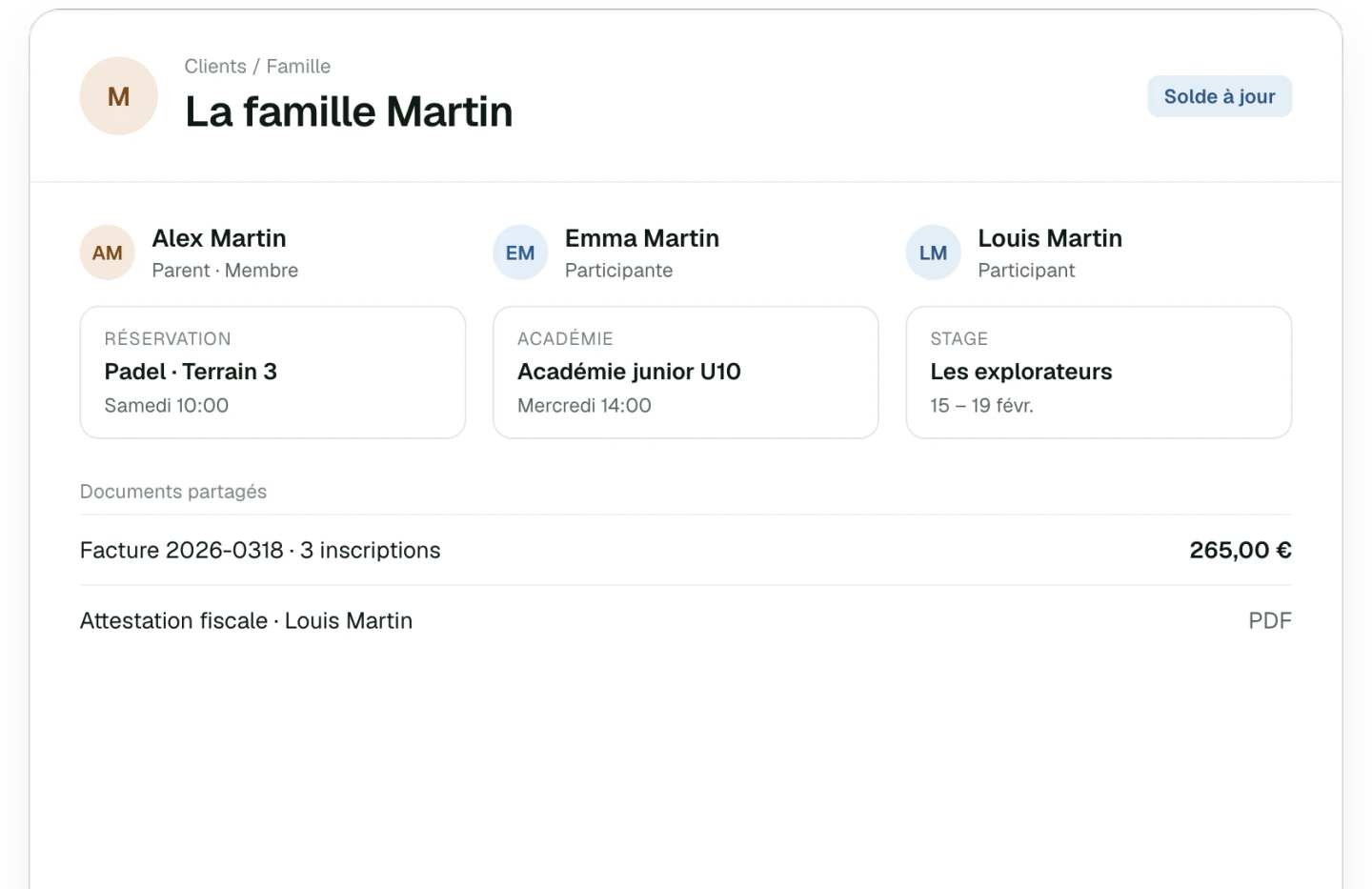Click the 'Mercredi 14:00' schedule text
The width and height of the screenshot is (1372, 889).
click(584, 406)
